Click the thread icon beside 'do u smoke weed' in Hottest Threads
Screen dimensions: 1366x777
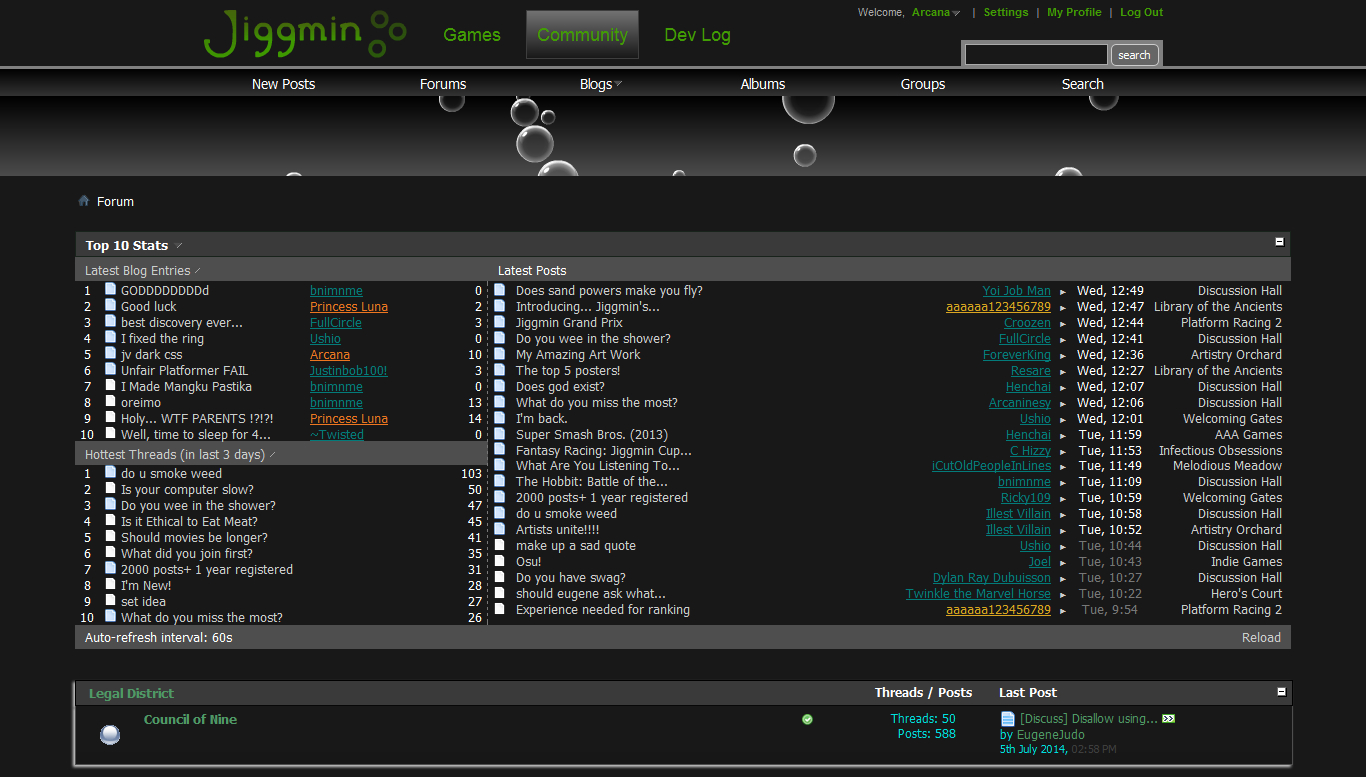coord(111,473)
